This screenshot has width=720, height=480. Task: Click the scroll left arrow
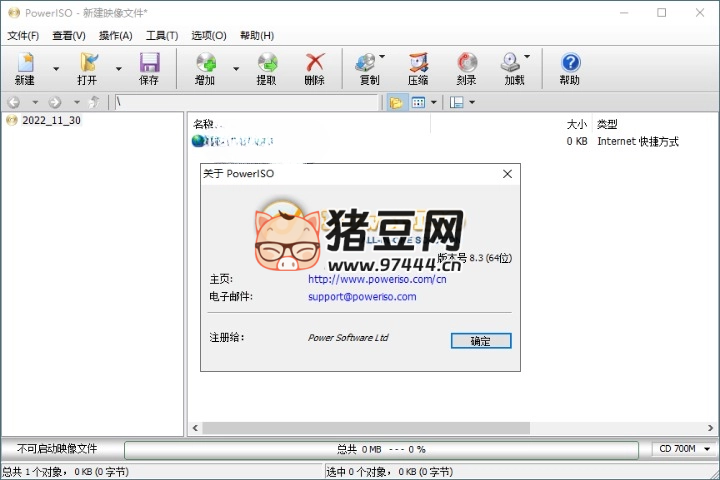click(195, 428)
